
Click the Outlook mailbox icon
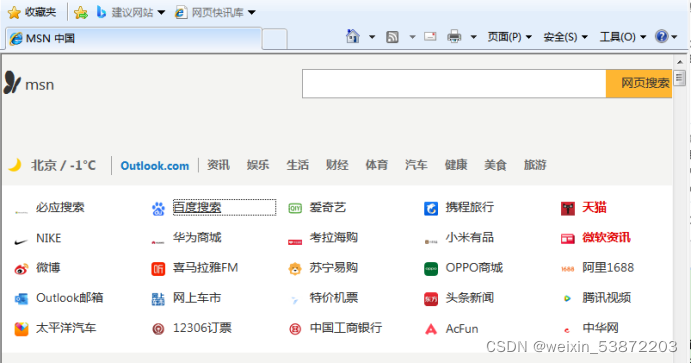click(21, 299)
